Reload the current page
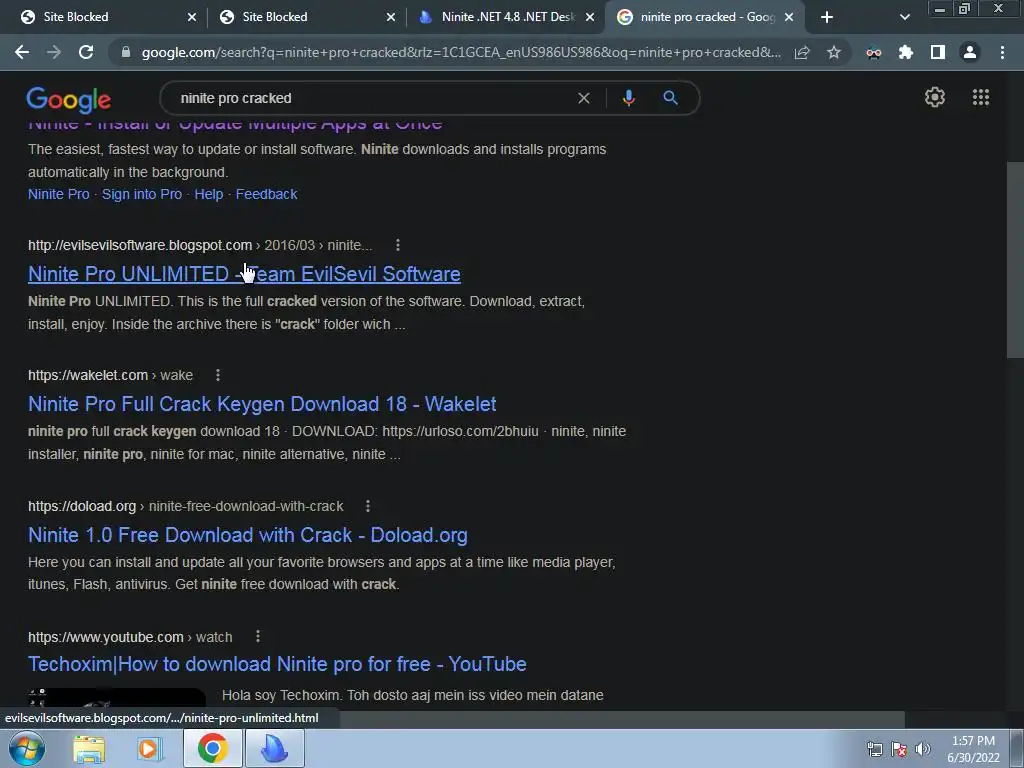 point(86,52)
